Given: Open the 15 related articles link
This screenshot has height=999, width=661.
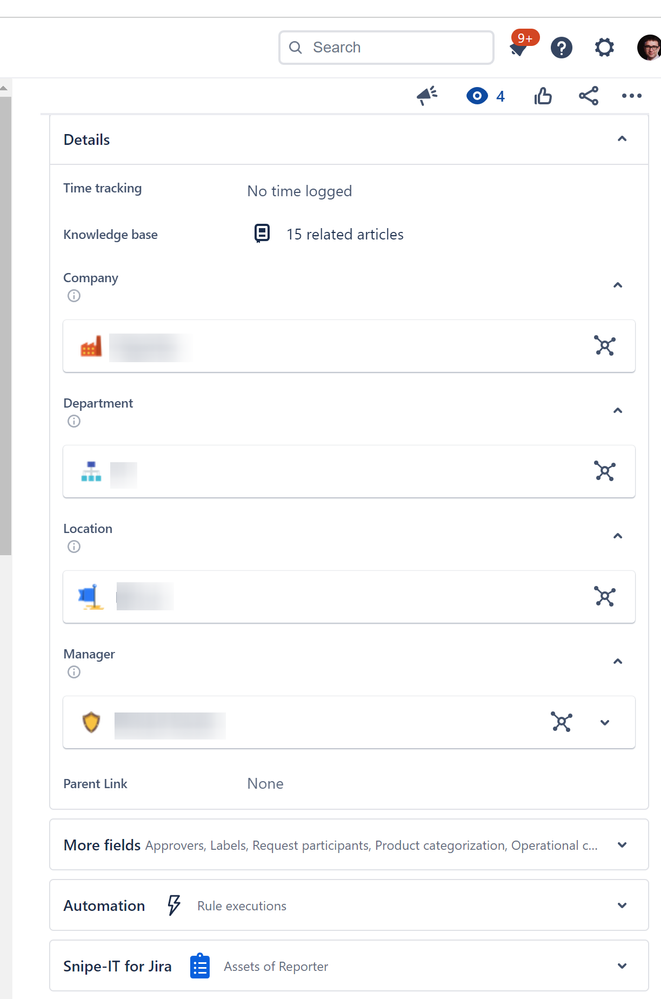Looking at the screenshot, I should [344, 234].
